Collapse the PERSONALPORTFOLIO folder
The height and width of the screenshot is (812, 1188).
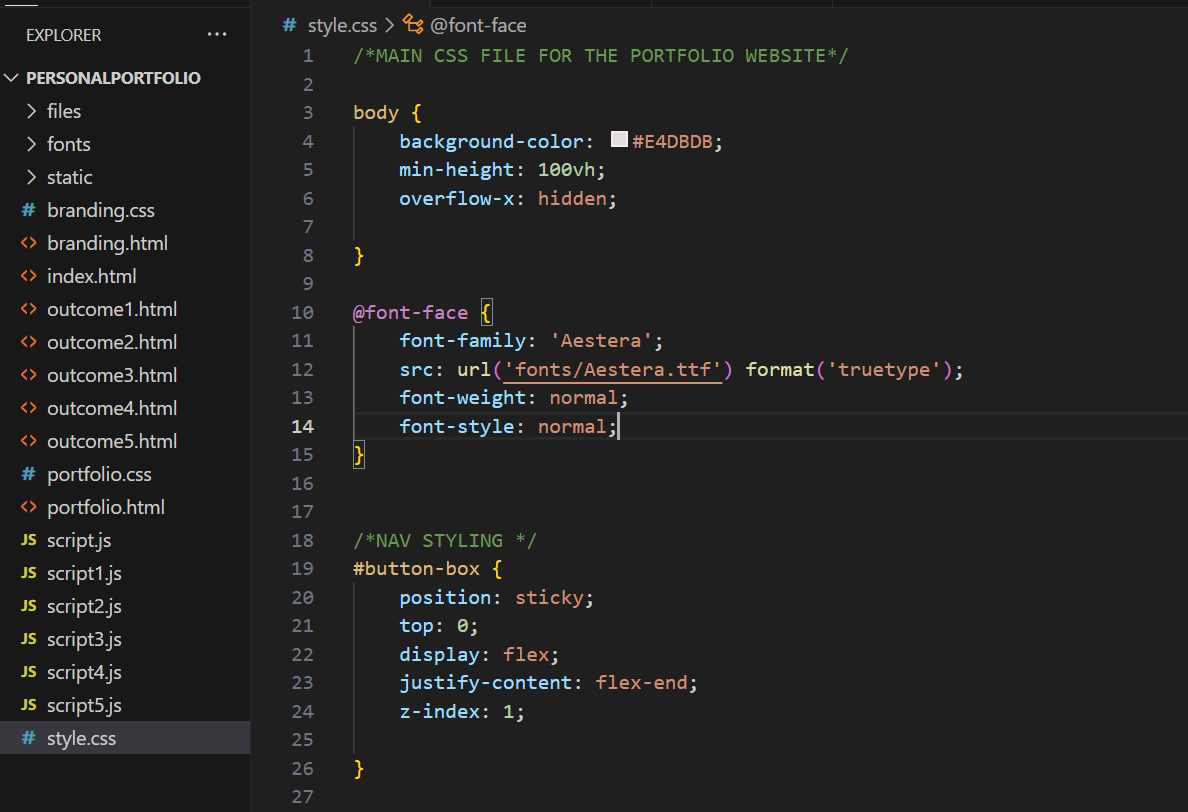(x=12, y=77)
